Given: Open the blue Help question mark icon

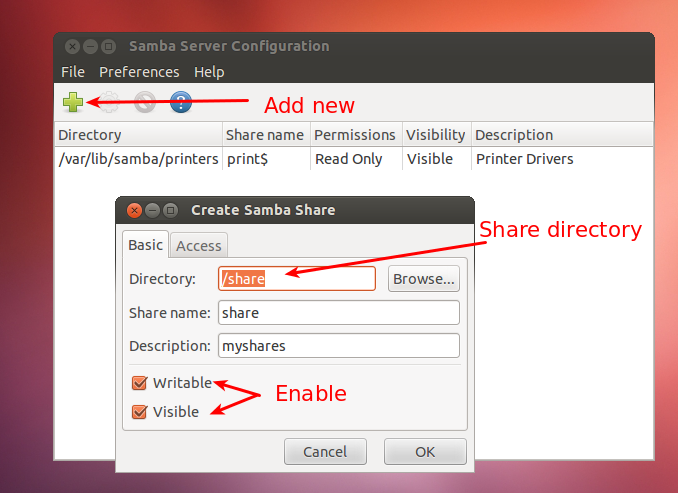Looking at the screenshot, I should pos(181,102).
